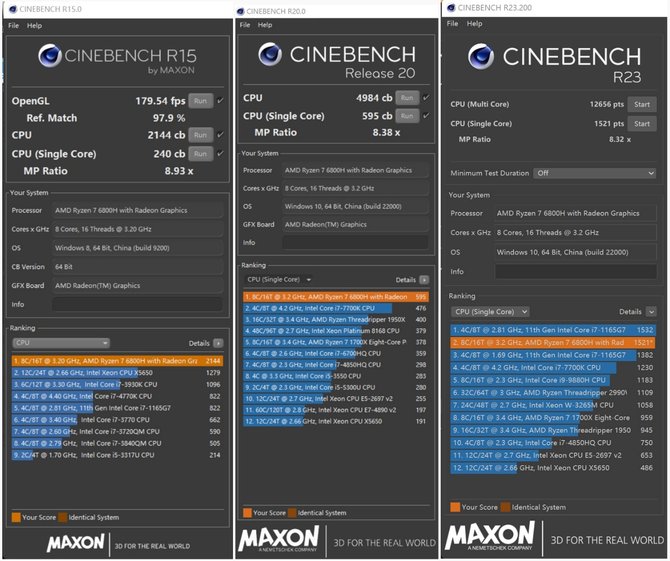Click the OS value in R23 system

coord(576,252)
